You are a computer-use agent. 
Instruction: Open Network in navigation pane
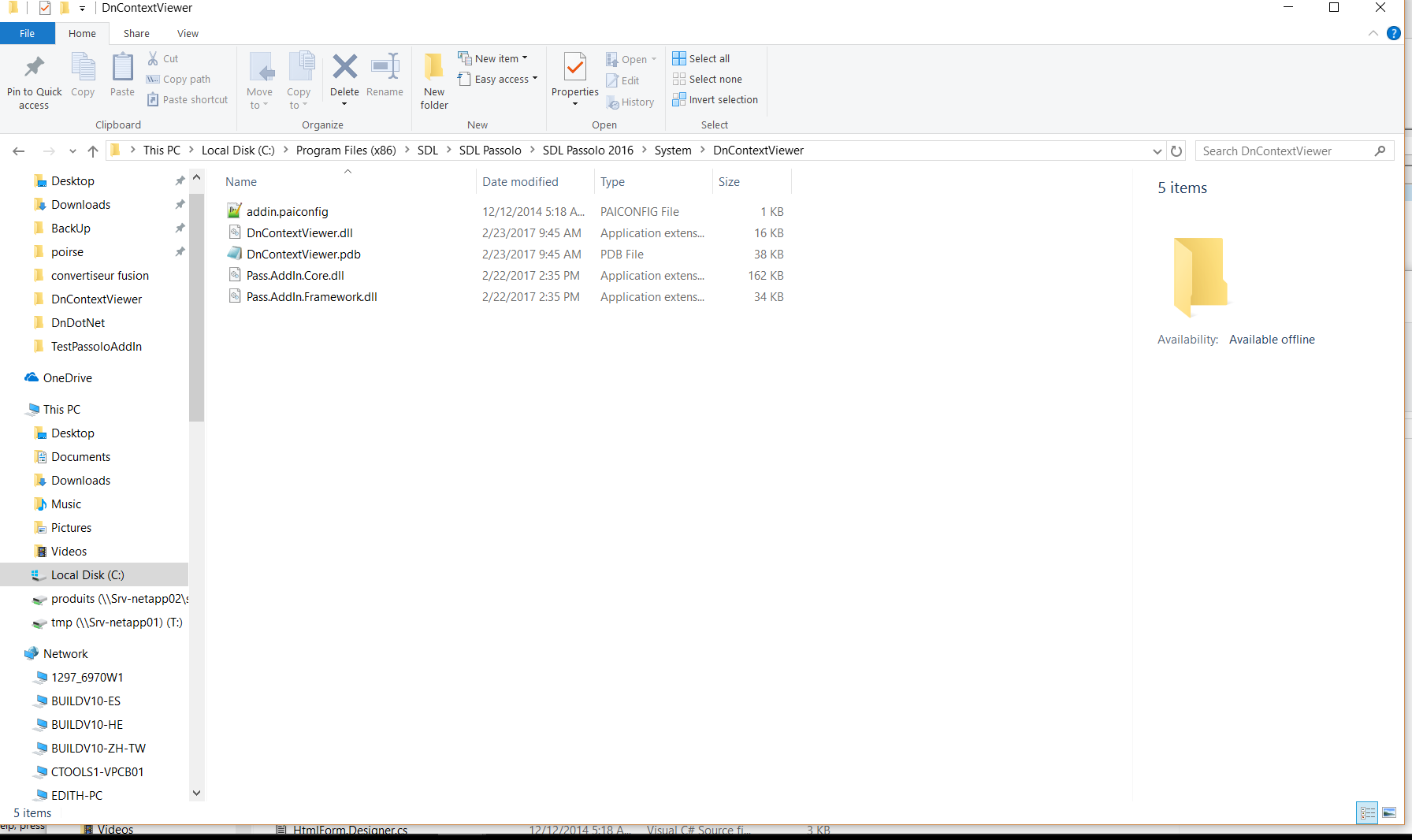click(65, 653)
